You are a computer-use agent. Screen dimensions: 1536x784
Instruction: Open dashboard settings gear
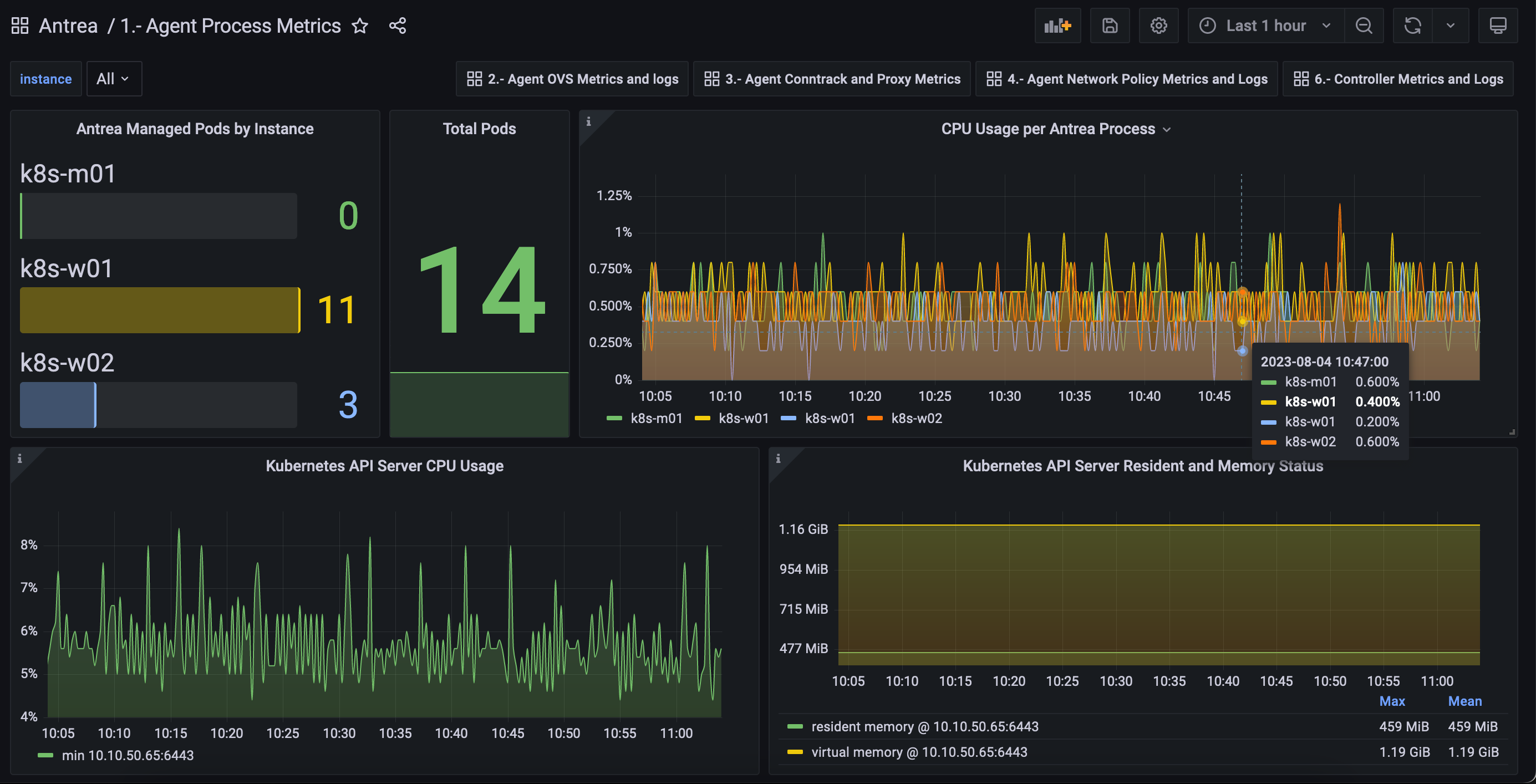1158,26
